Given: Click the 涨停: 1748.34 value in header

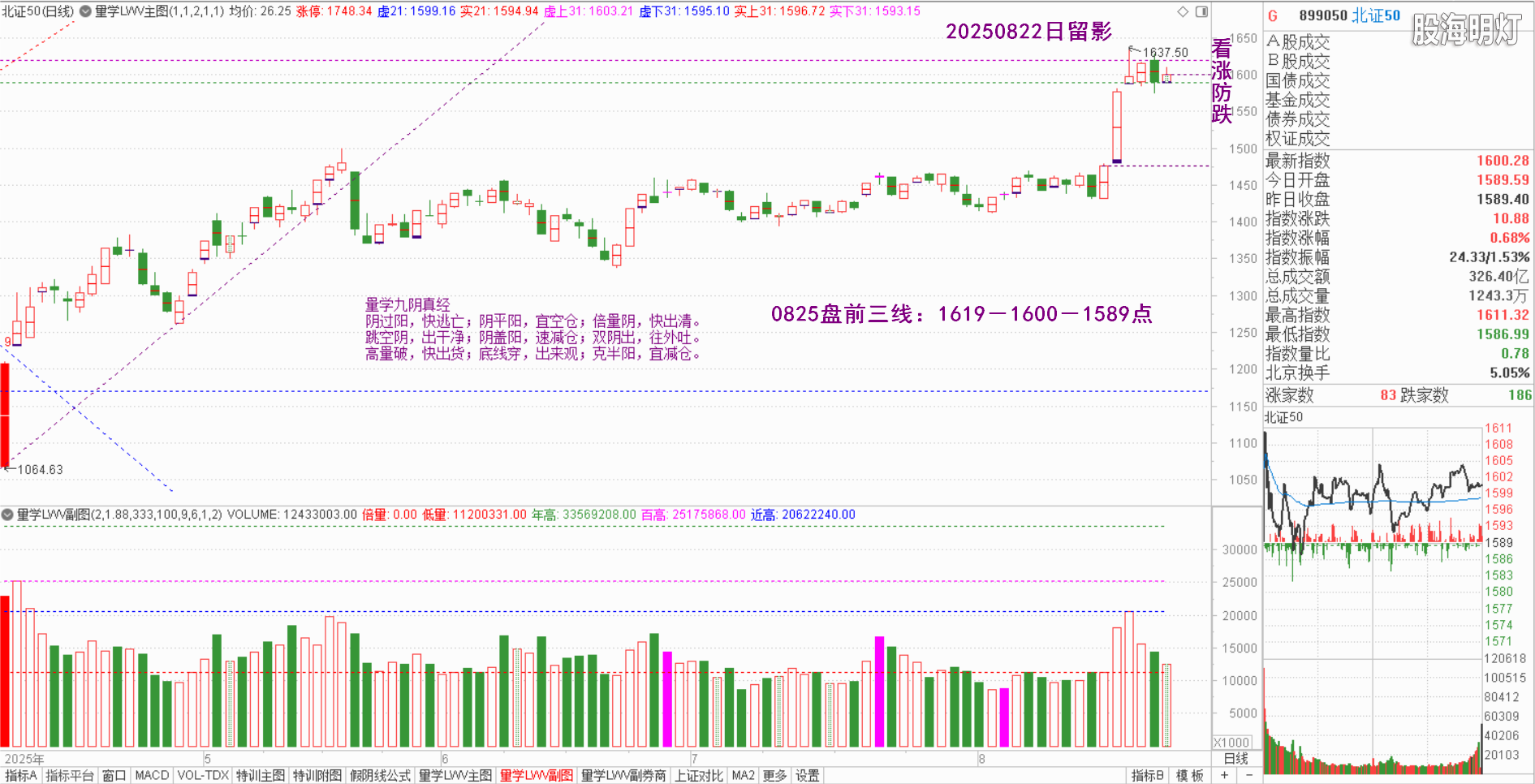Looking at the screenshot, I should pyautogui.click(x=334, y=11).
